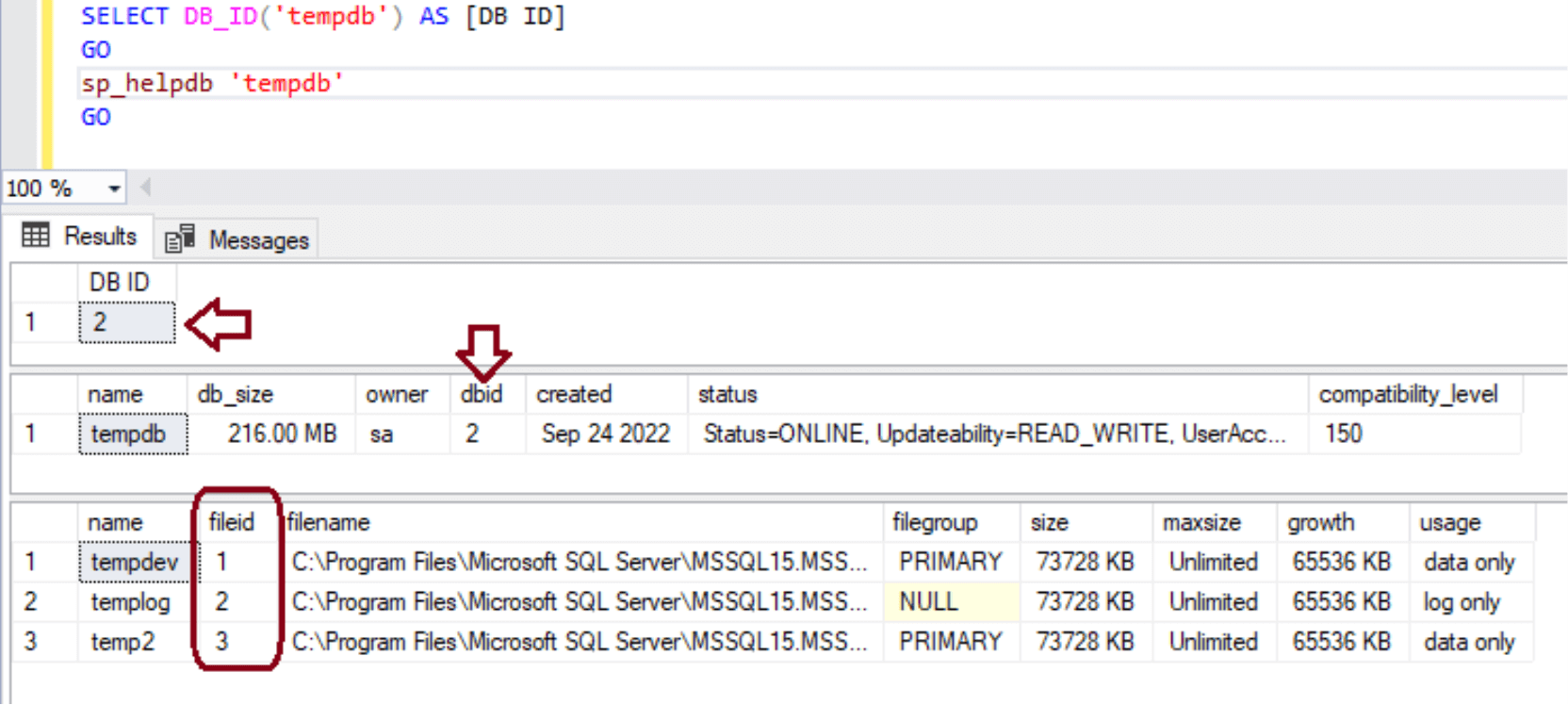This screenshot has width=1568, height=705.
Task: Select the temp2 file name cell
Action: (123, 642)
